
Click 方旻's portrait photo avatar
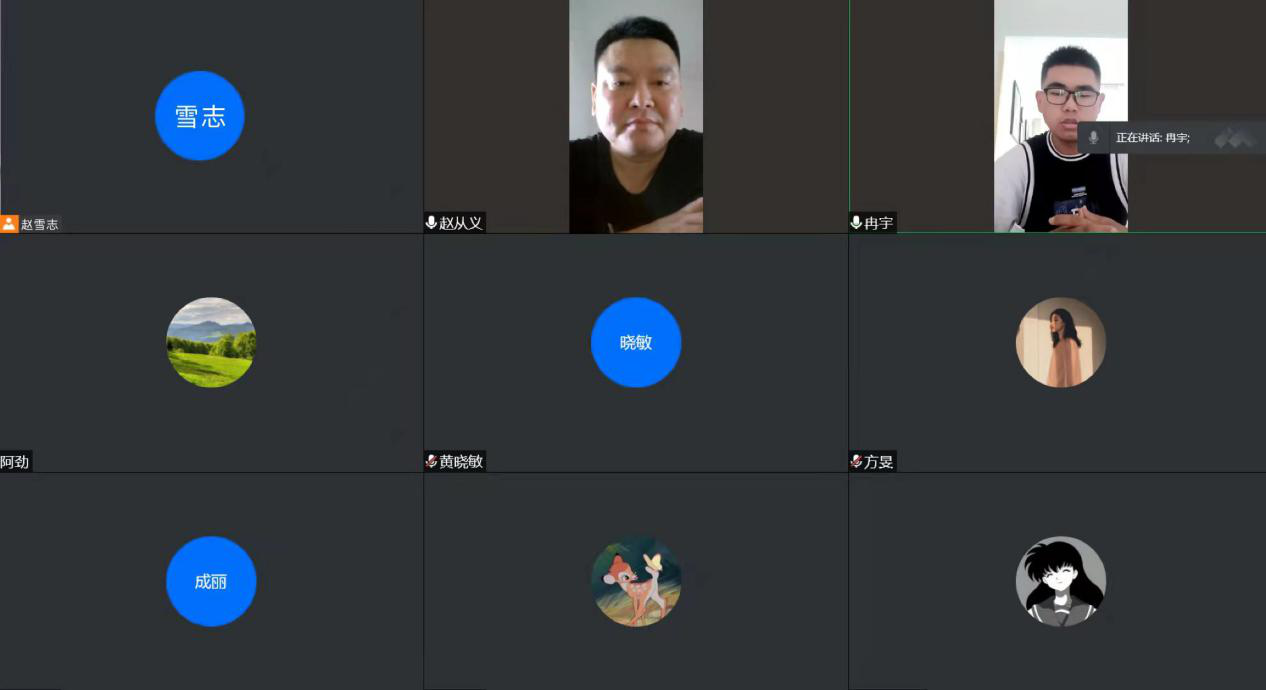(1061, 342)
